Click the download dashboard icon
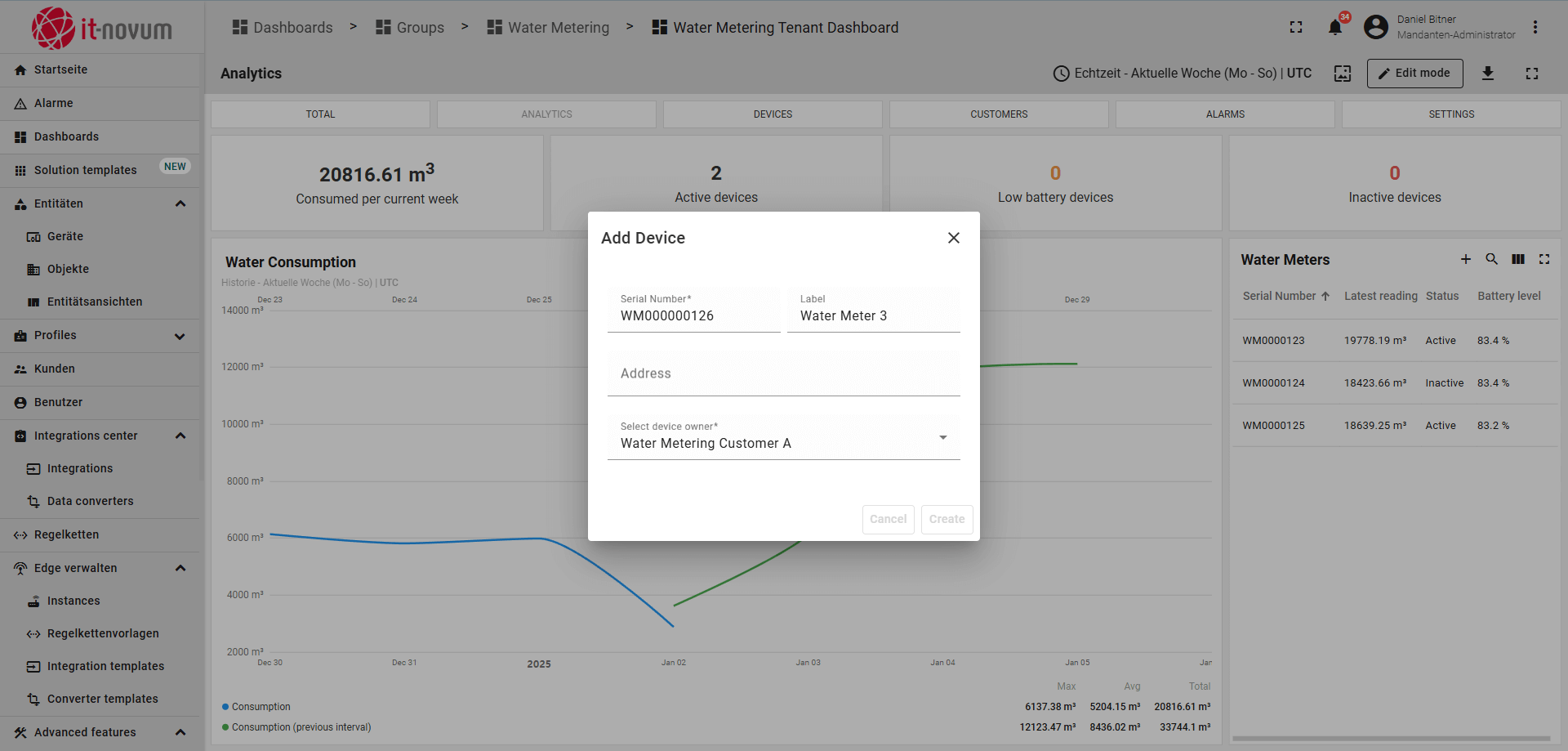Image resolution: width=1568 pixels, height=751 pixels. [x=1488, y=74]
